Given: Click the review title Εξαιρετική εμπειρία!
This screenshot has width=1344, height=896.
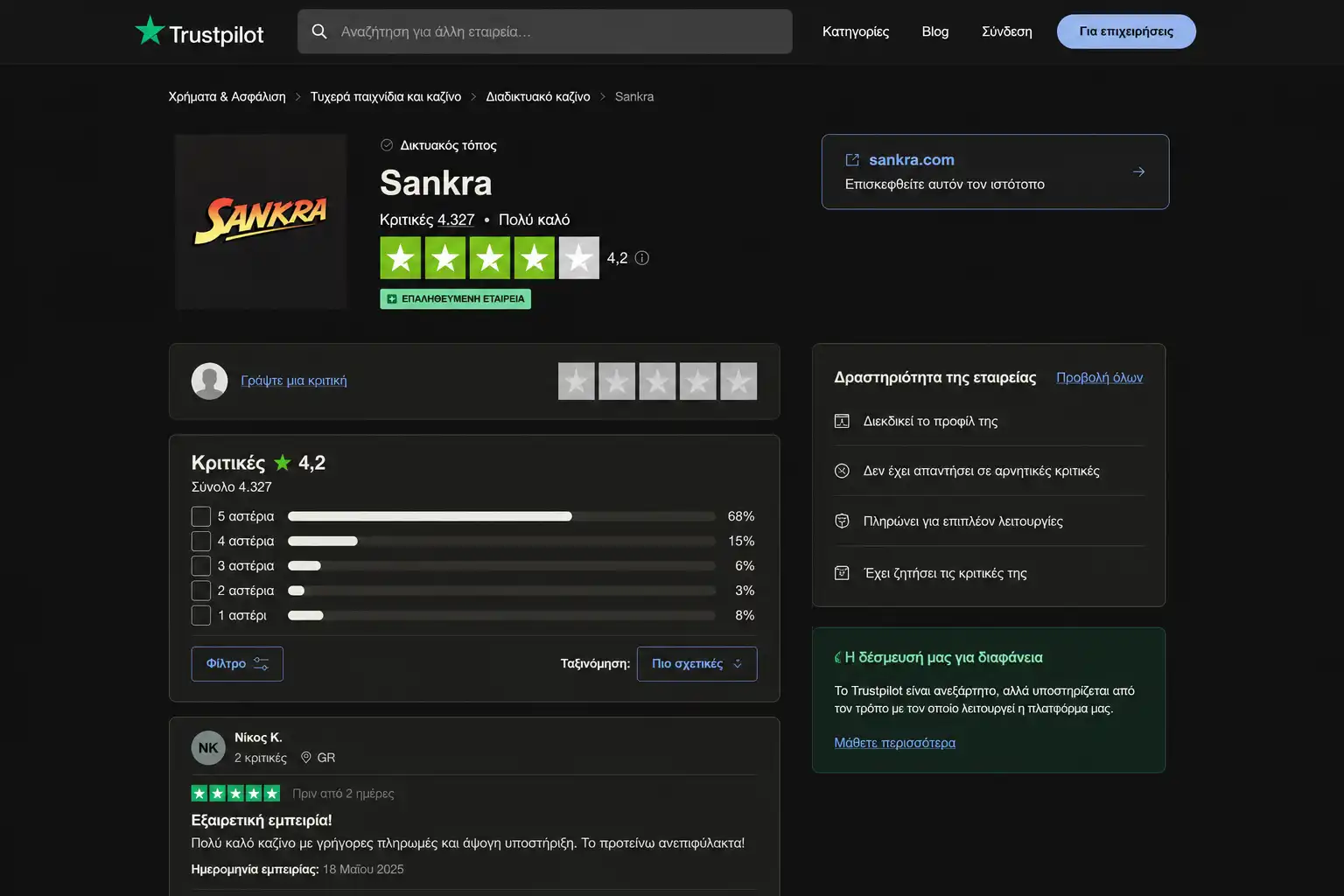Looking at the screenshot, I should (262, 821).
